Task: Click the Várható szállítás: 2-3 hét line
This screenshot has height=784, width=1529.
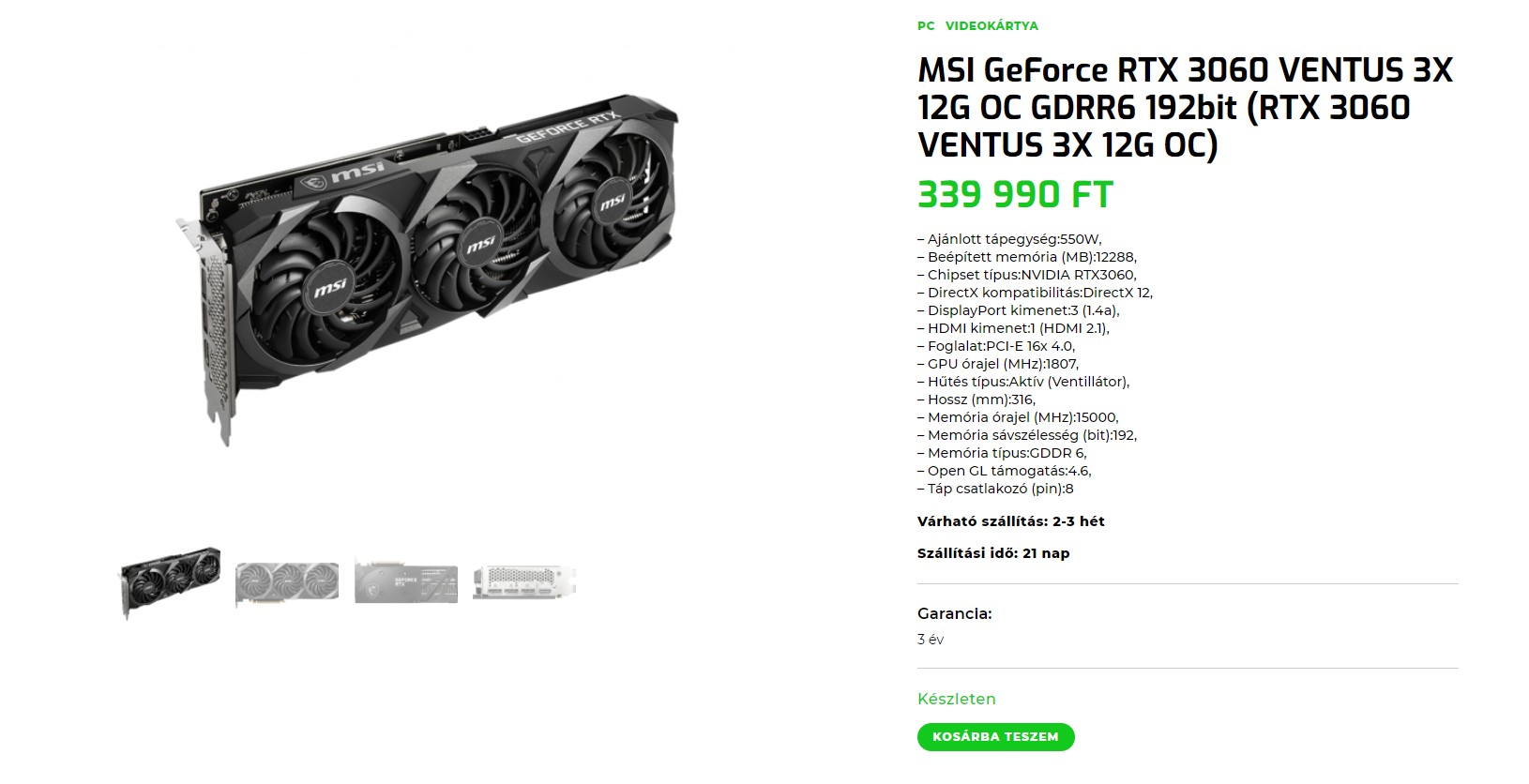Action: [1011, 521]
